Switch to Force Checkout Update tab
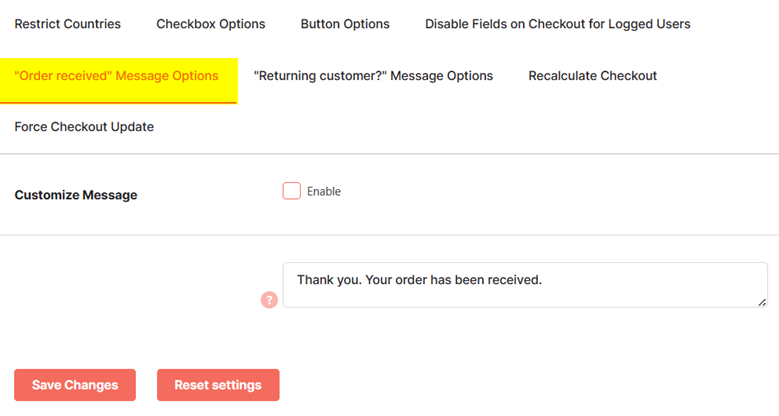The image size is (779, 416). pyautogui.click(x=84, y=127)
